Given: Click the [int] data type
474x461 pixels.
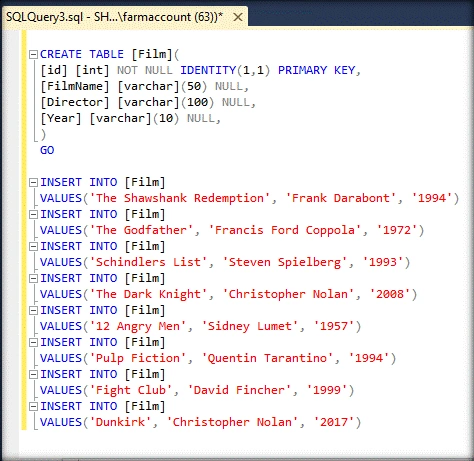Looking at the screenshot, I should click(92, 70).
